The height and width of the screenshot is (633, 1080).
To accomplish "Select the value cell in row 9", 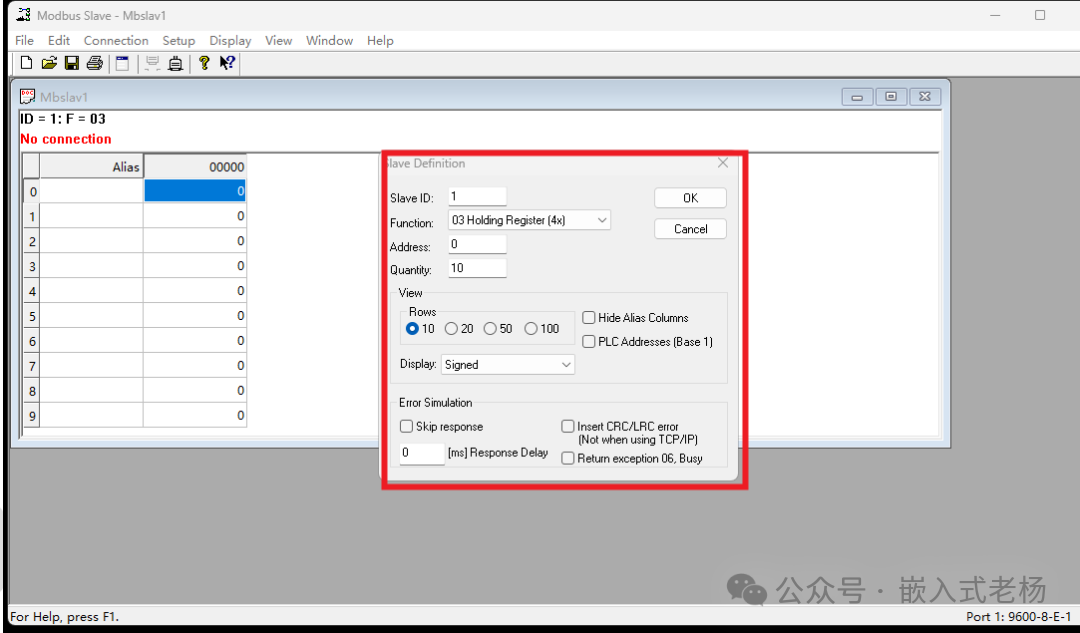I will pos(195,415).
